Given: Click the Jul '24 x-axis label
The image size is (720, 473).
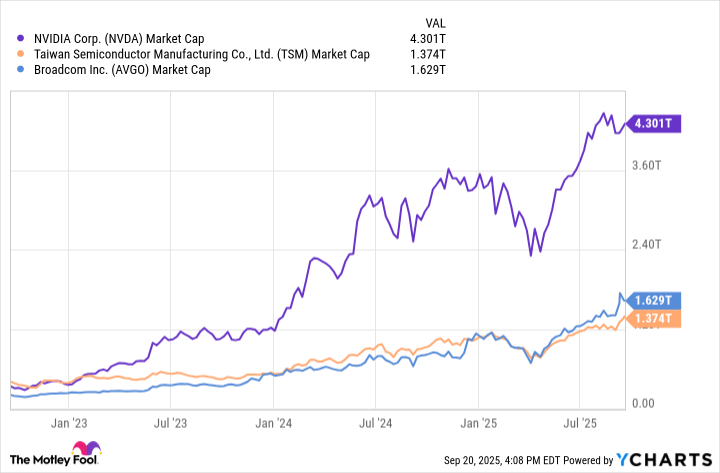Looking at the screenshot, I should coord(376,424).
